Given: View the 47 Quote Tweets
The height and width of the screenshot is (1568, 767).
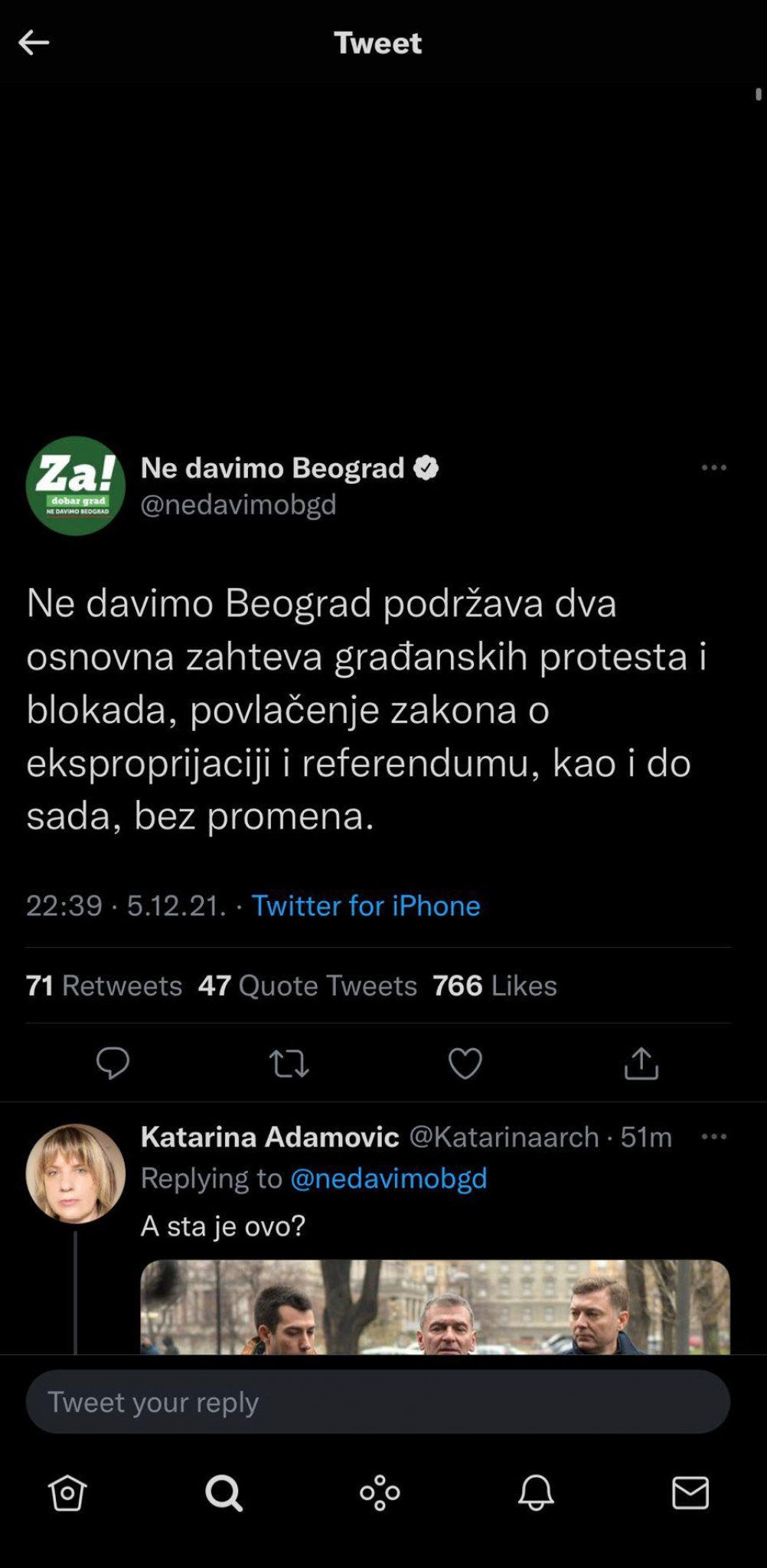Looking at the screenshot, I should pos(308,986).
